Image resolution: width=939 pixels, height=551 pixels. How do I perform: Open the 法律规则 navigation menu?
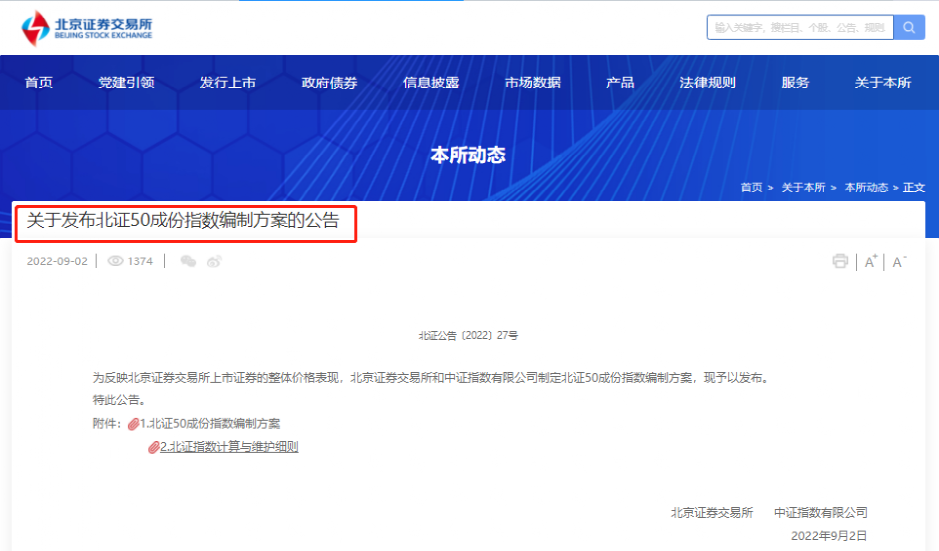pos(707,83)
